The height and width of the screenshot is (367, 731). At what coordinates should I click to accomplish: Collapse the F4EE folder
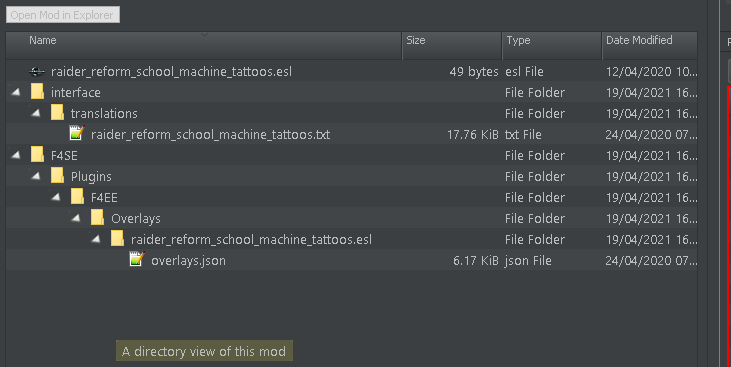pos(56,197)
